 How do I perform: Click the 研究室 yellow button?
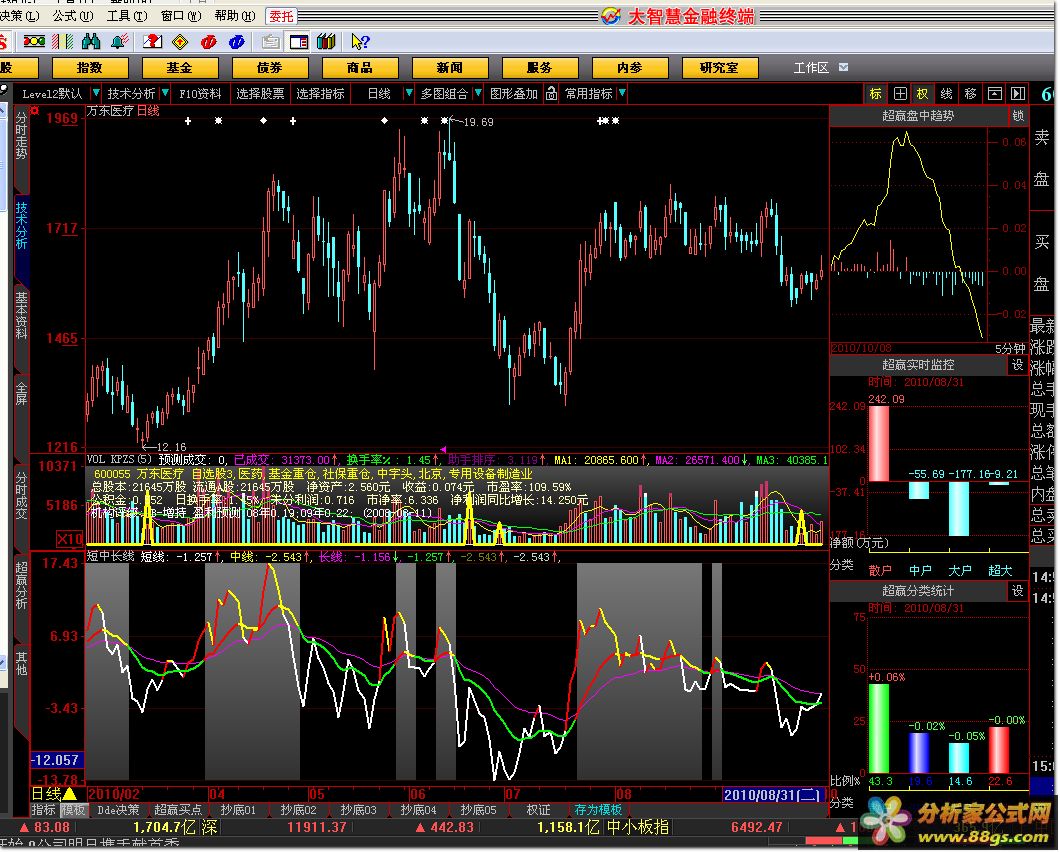pos(719,68)
